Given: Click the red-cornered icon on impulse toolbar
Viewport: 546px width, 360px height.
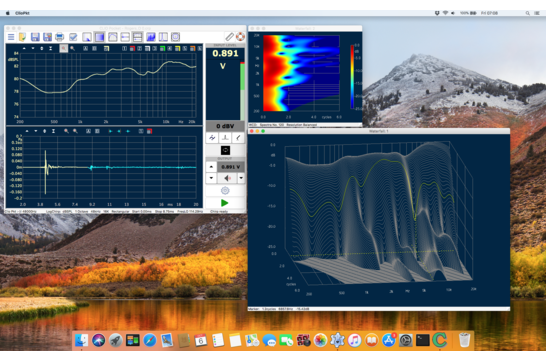Looking at the screenshot, I should point(149,131).
